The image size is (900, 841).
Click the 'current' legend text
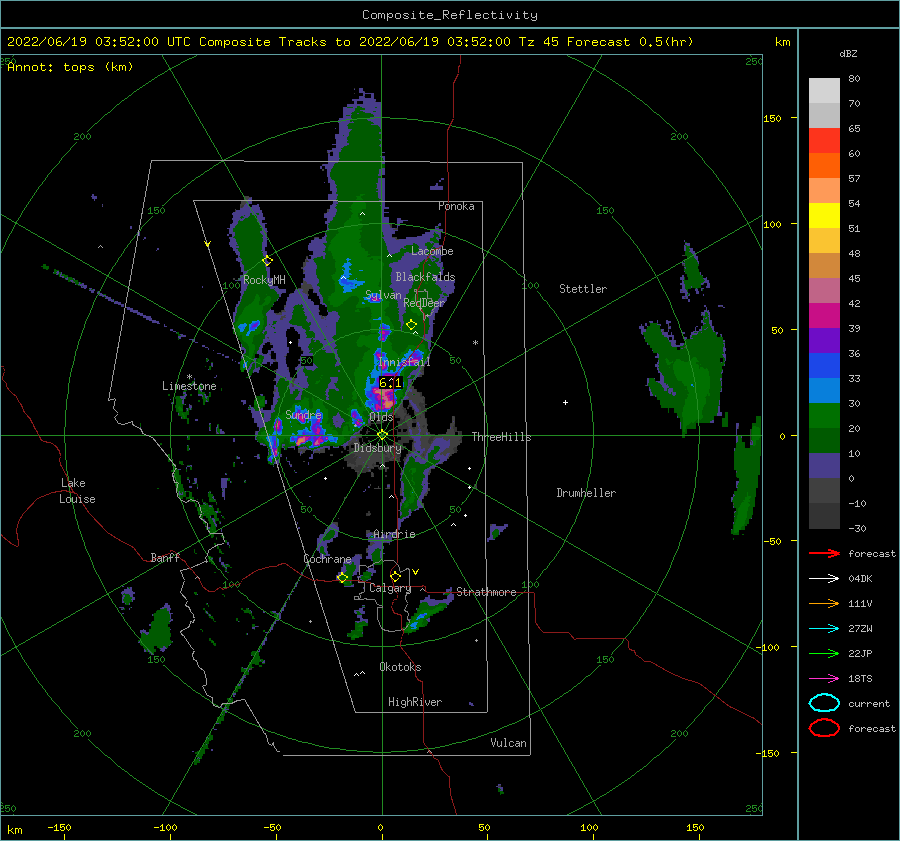[869, 704]
